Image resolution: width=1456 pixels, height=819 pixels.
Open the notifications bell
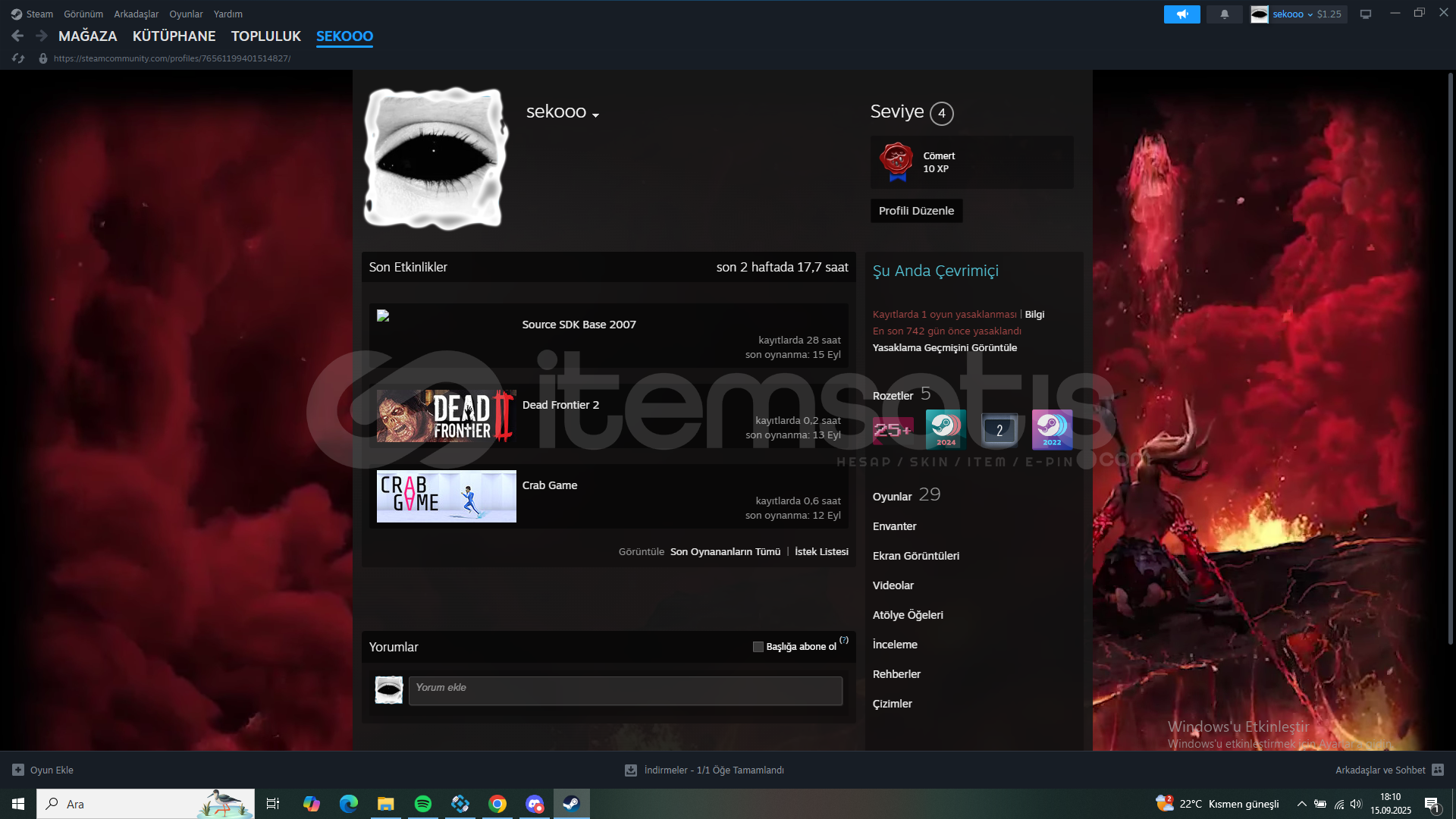[1224, 14]
